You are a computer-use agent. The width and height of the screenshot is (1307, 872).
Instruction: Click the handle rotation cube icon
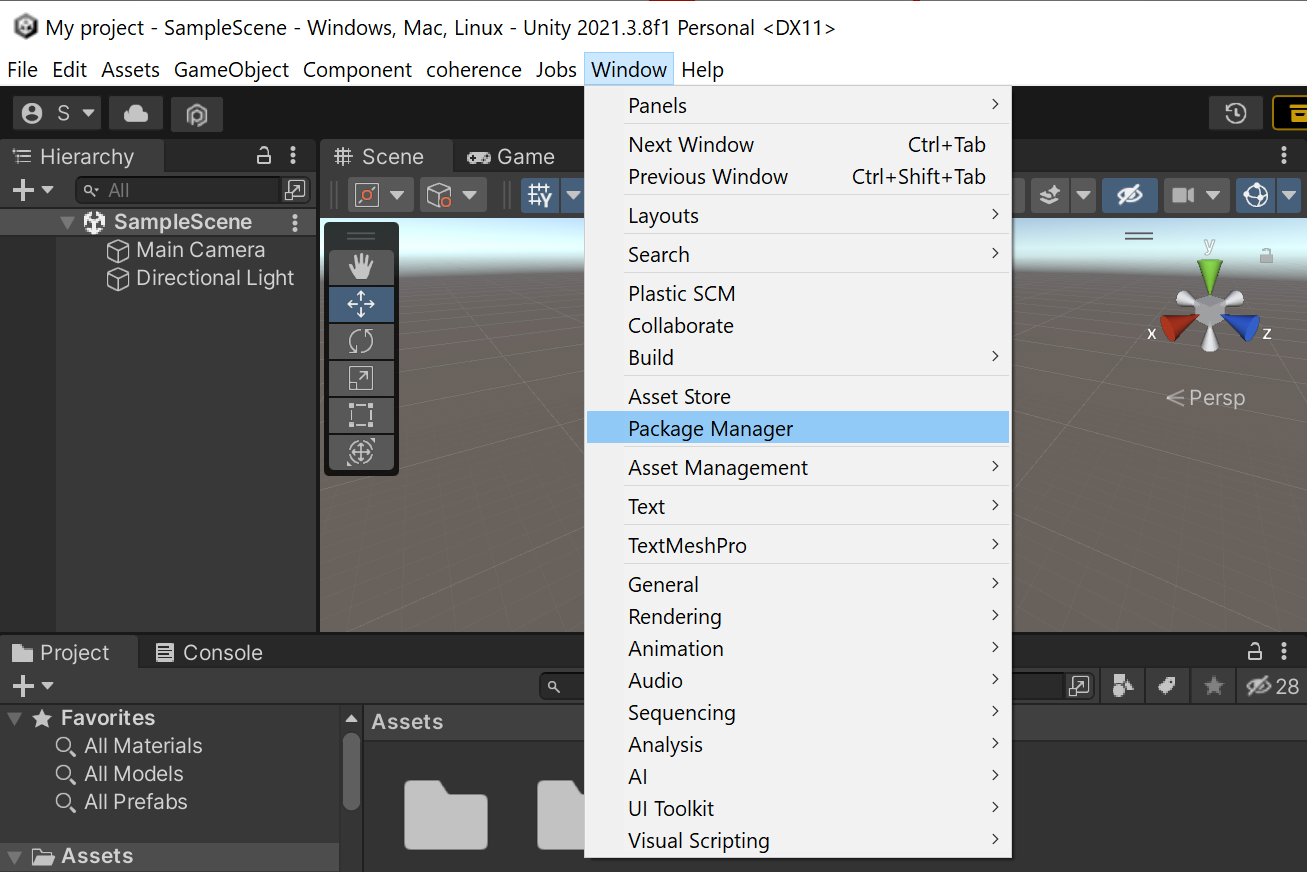(439, 195)
